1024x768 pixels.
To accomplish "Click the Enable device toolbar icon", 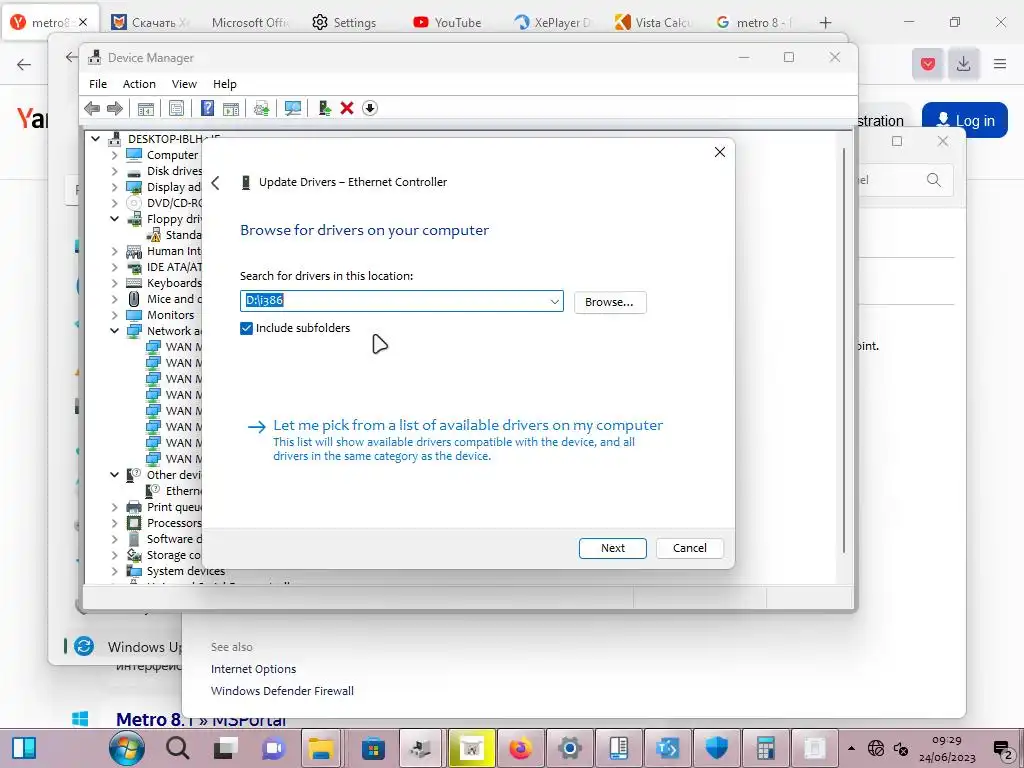I will (325, 108).
